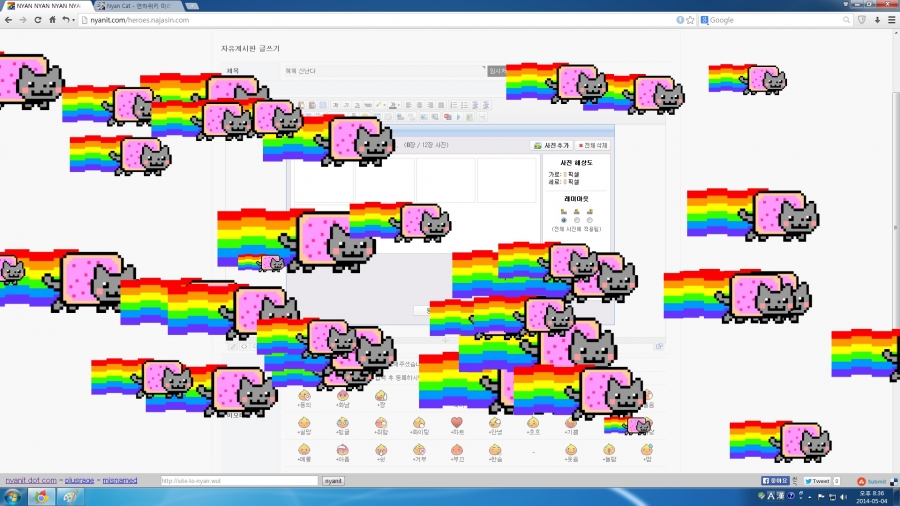Click the Facebook like button
900x506 pixels.
pos(775,481)
